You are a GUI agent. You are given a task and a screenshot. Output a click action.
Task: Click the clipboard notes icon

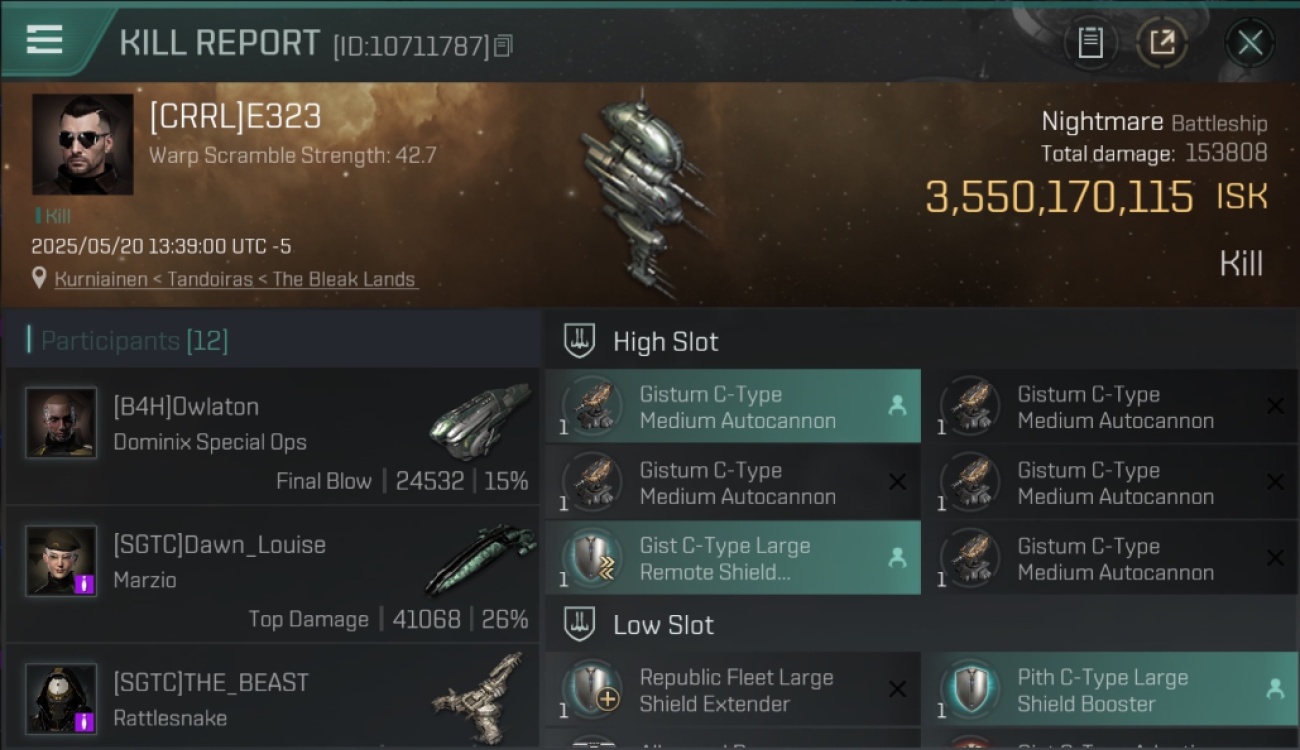point(1090,42)
